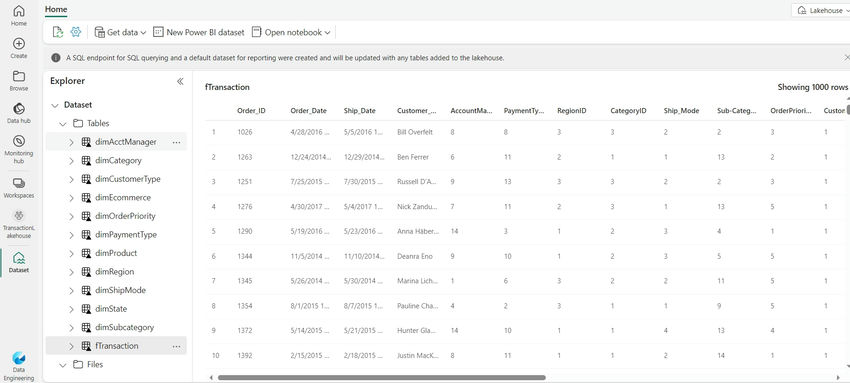The height and width of the screenshot is (383, 850).
Task: Click the Order_ID column header
Action: pyautogui.click(x=251, y=111)
